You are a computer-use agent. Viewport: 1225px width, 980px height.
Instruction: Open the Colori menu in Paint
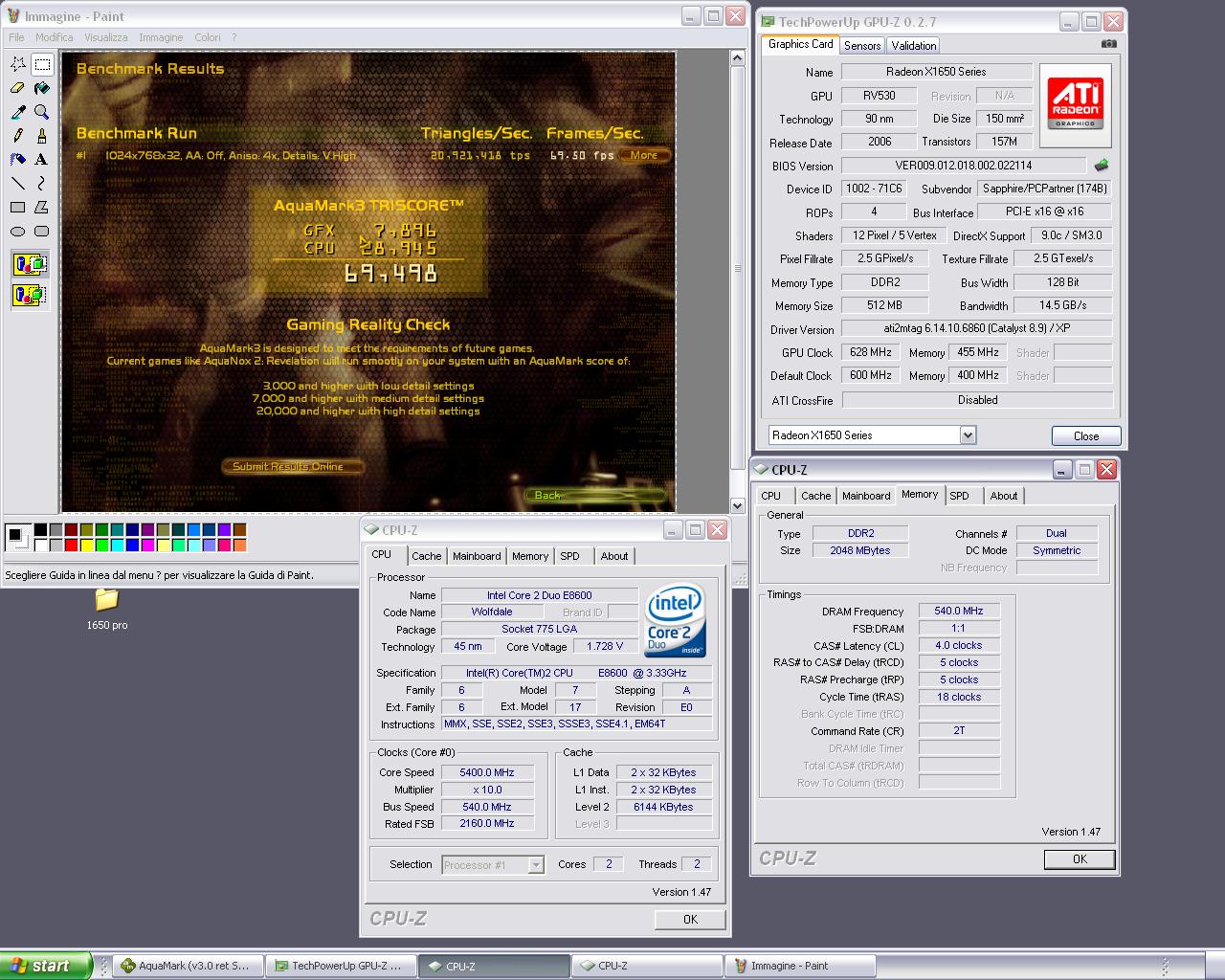coord(208,37)
